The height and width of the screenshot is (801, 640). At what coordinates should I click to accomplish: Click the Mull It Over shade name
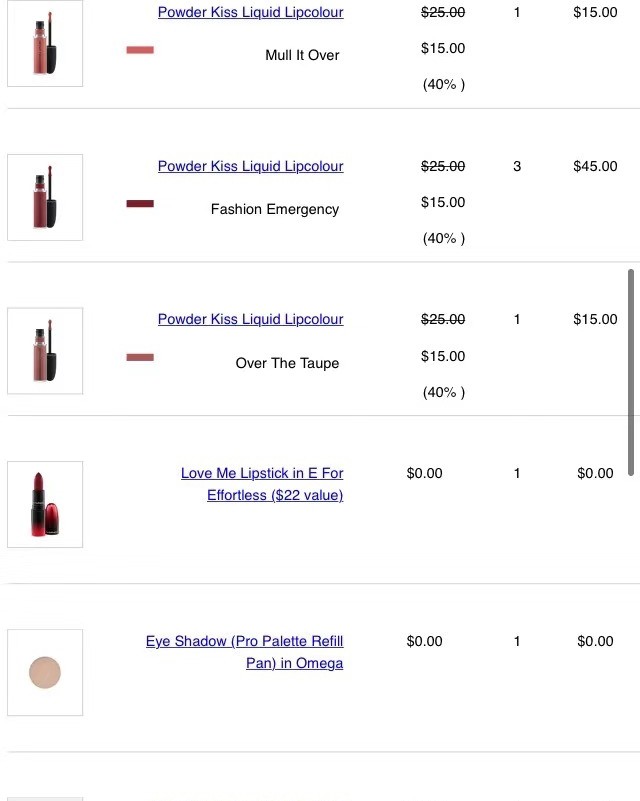point(302,55)
